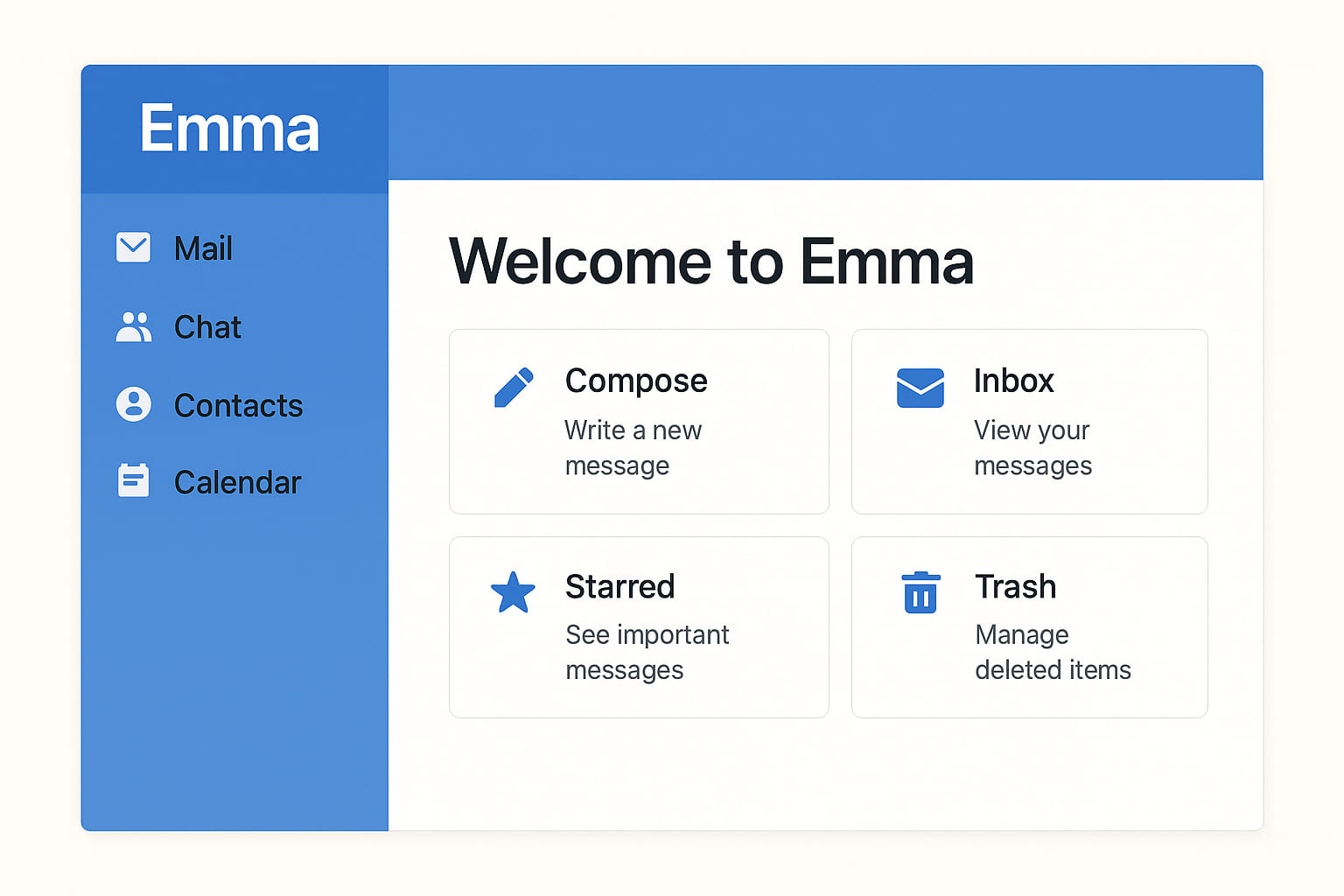Open the Contacts person icon
The image size is (1344, 896).
[x=133, y=404]
